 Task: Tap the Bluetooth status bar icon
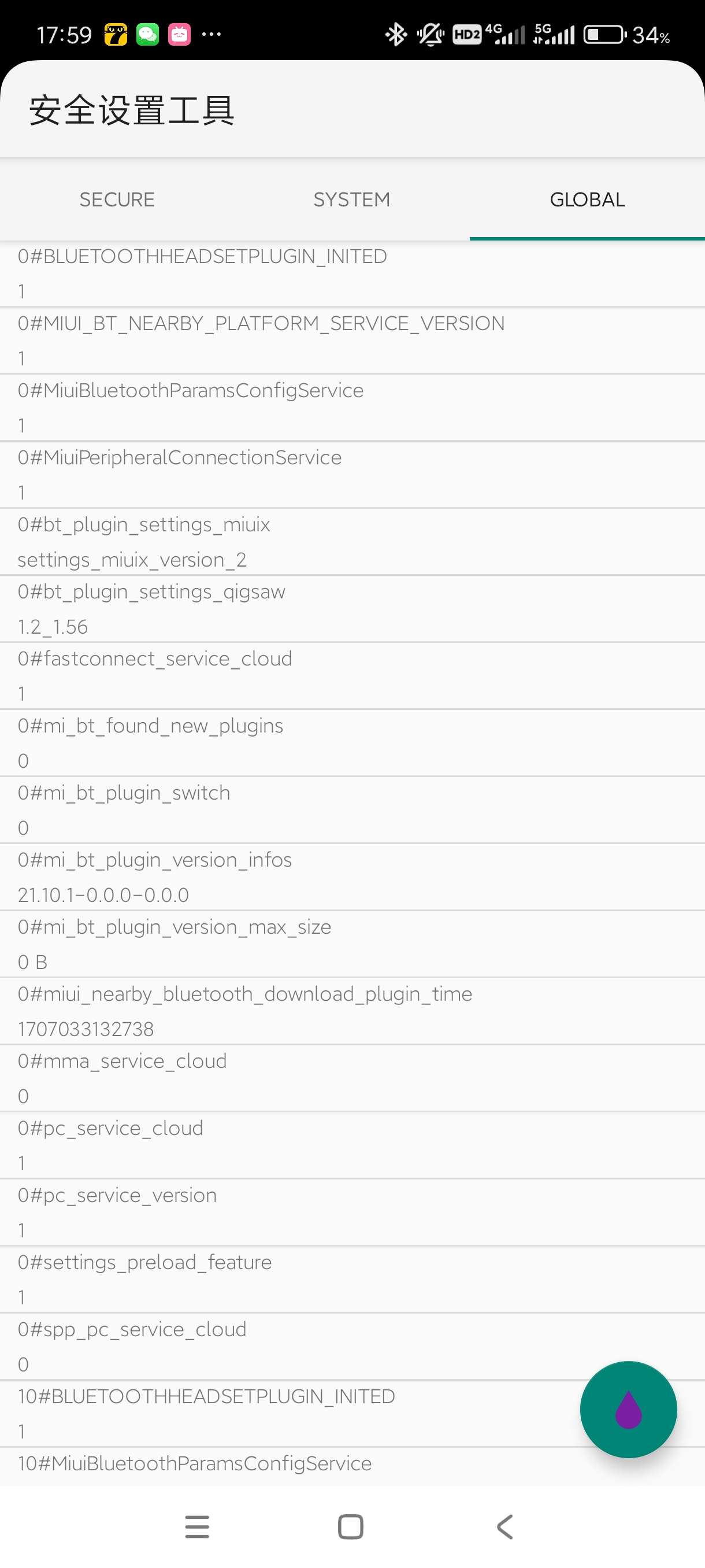coord(396,35)
